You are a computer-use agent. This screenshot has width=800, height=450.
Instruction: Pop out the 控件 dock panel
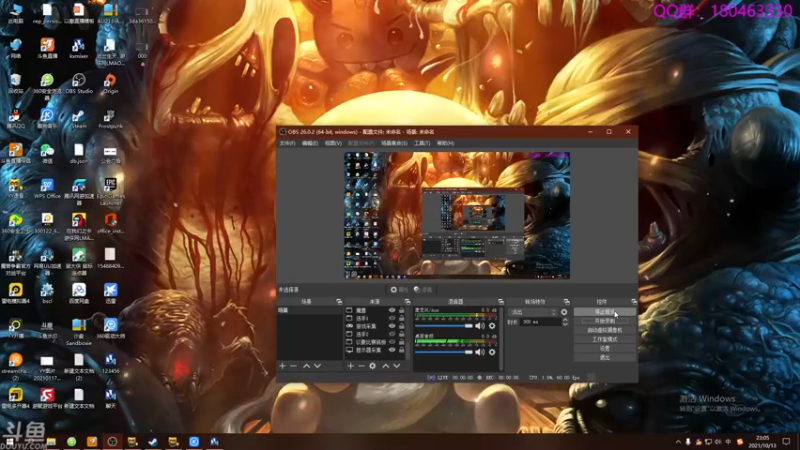(634, 302)
